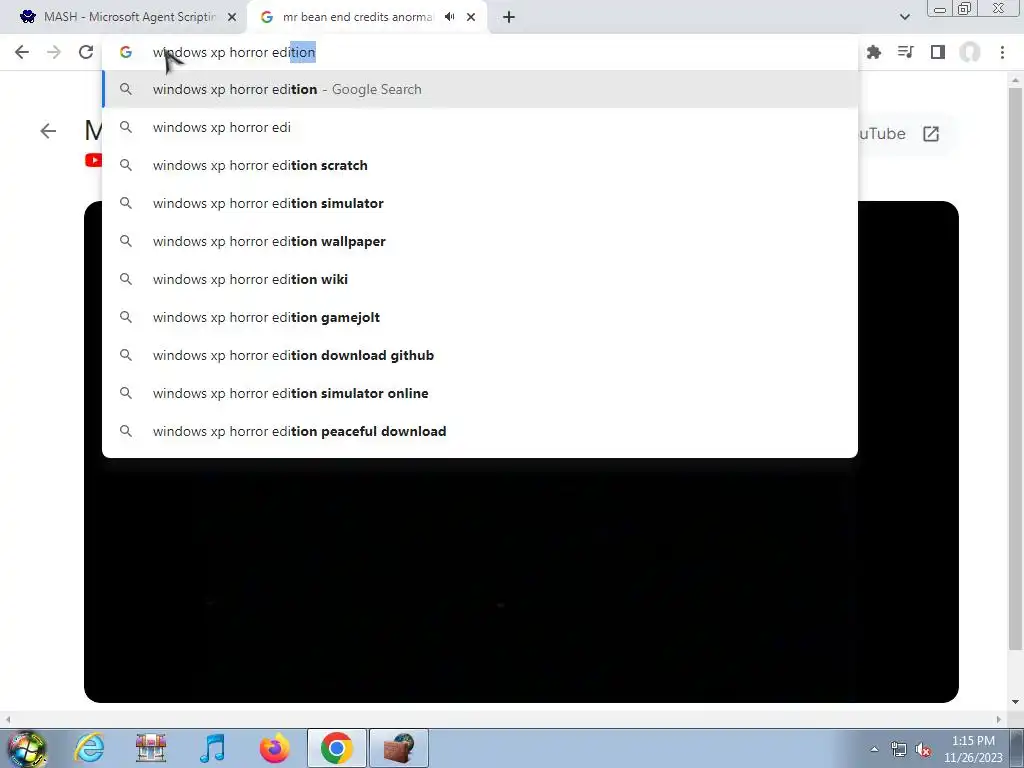Close the MASH Microsoft Agent Scripting tab

pyautogui.click(x=232, y=17)
